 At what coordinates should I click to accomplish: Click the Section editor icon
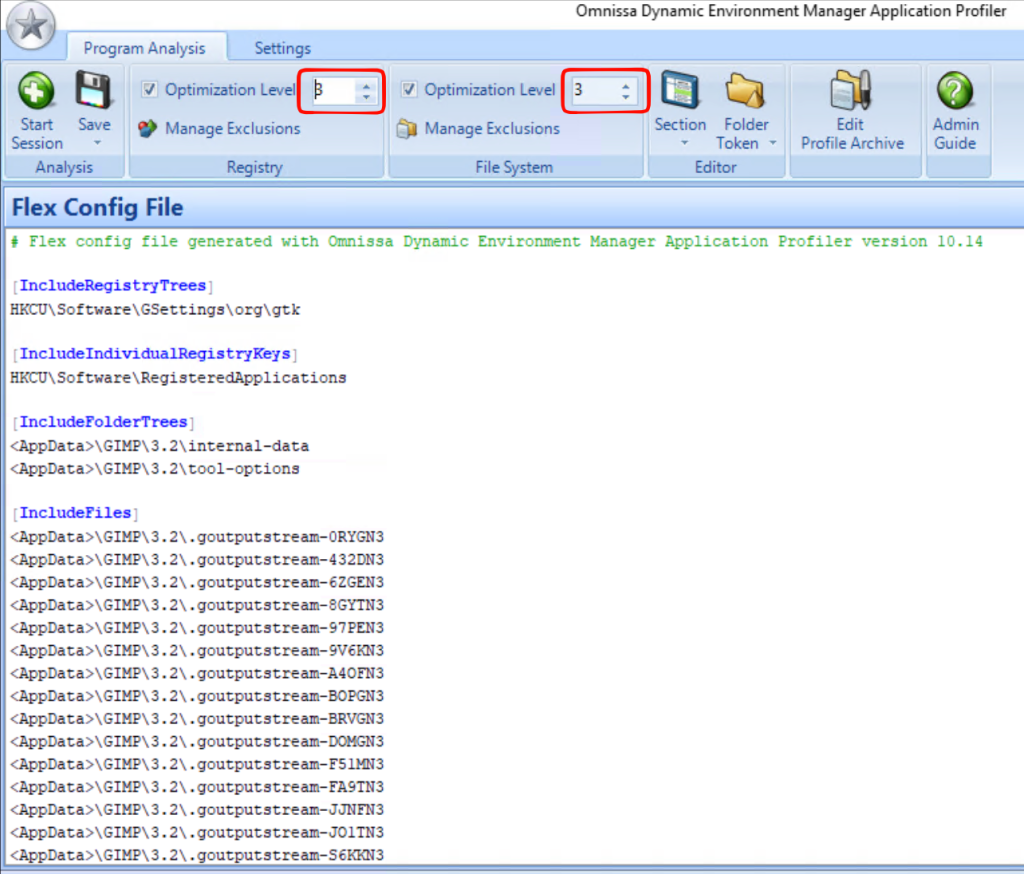[x=680, y=90]
